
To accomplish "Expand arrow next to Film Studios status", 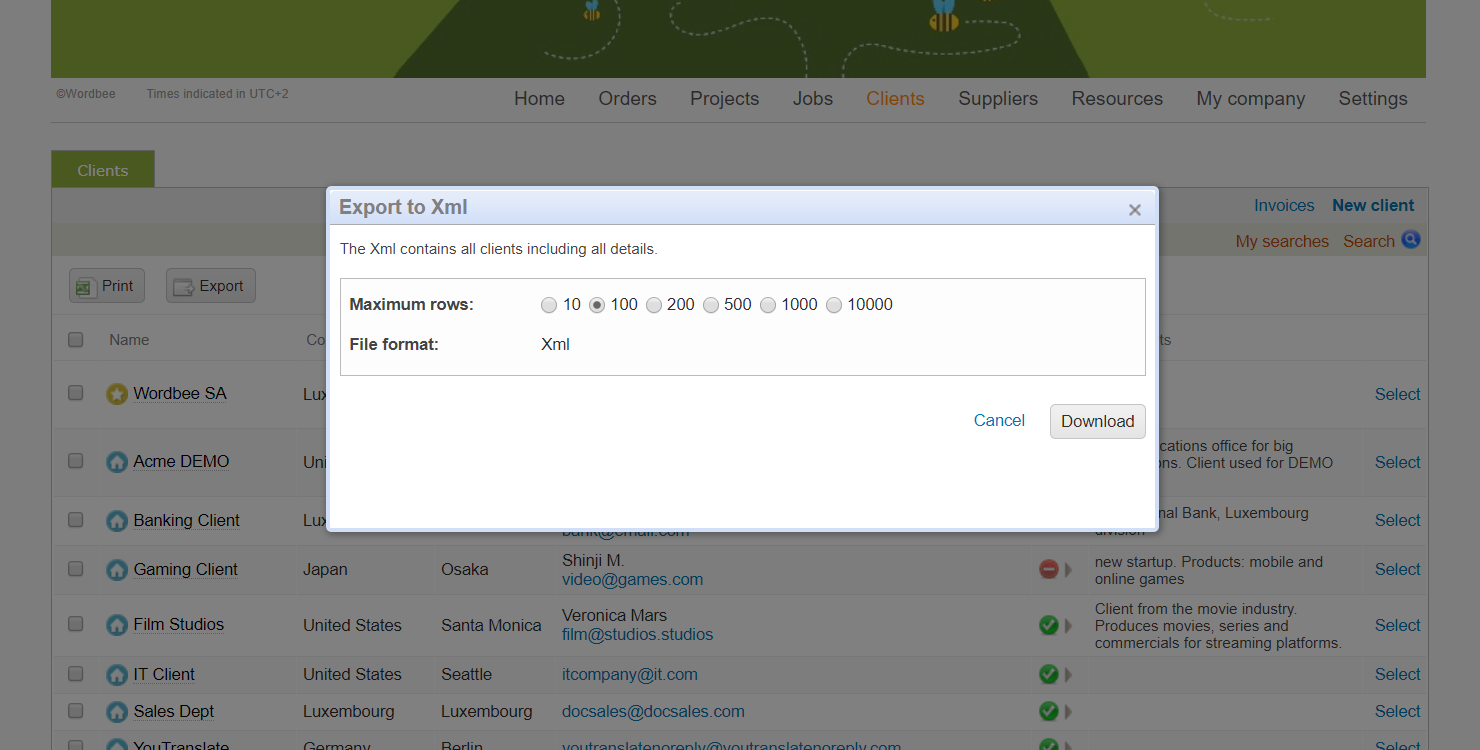I will pyautogui.click(x=1068, y=626).
